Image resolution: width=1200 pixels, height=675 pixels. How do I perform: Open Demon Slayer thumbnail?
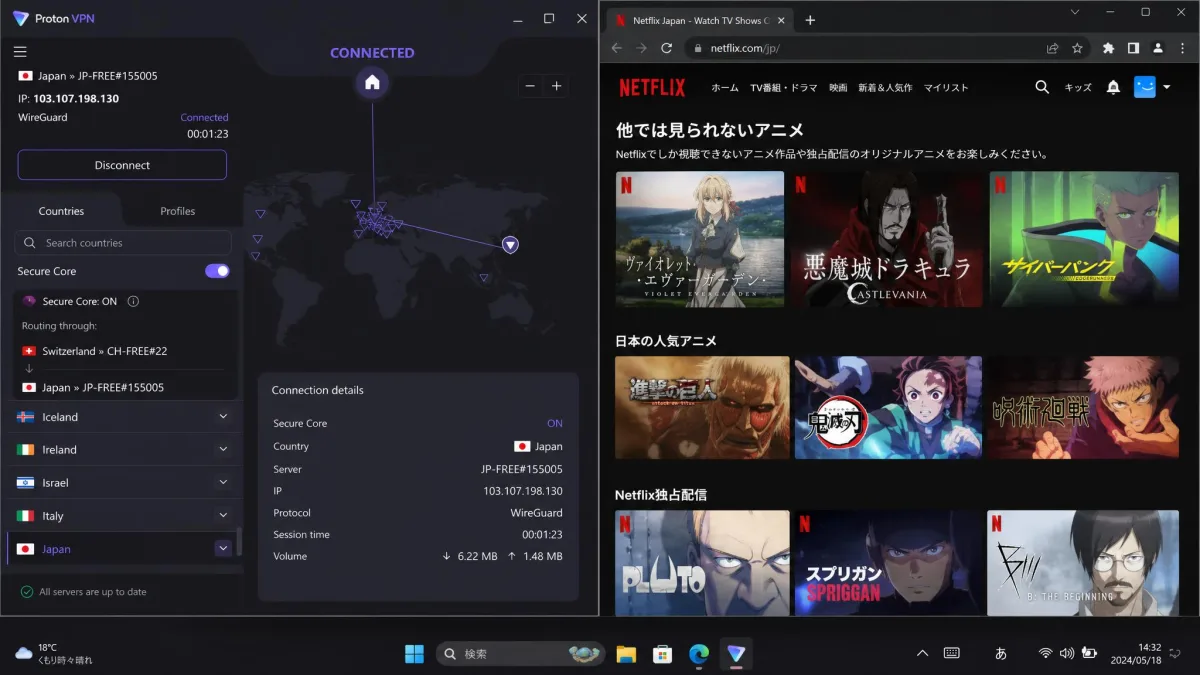[x=888, y=407]
